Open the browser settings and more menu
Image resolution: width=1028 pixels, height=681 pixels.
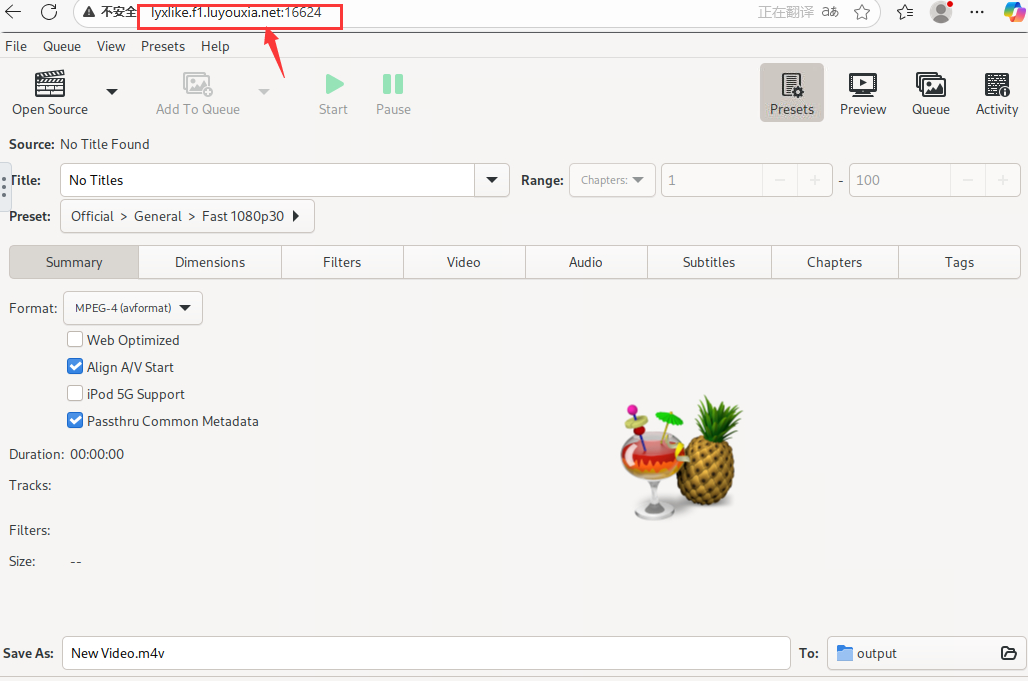coord(977,12)
